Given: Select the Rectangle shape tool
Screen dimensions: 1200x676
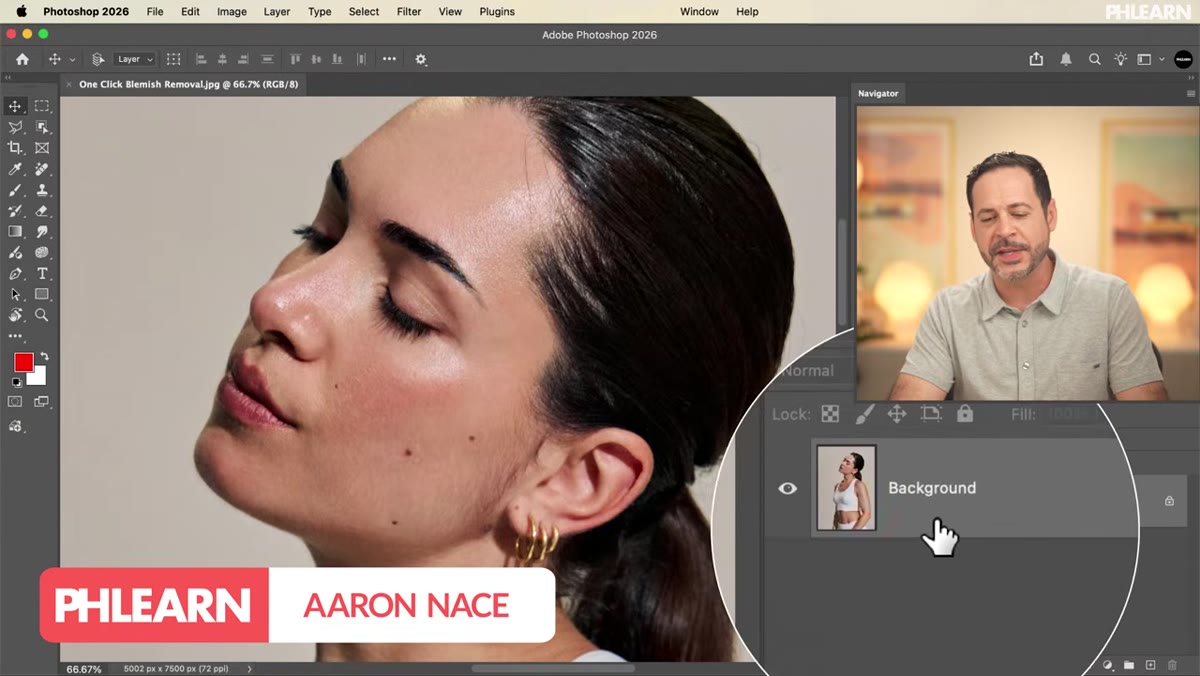Looking at the screenshot, I should (x=42, y=295).
